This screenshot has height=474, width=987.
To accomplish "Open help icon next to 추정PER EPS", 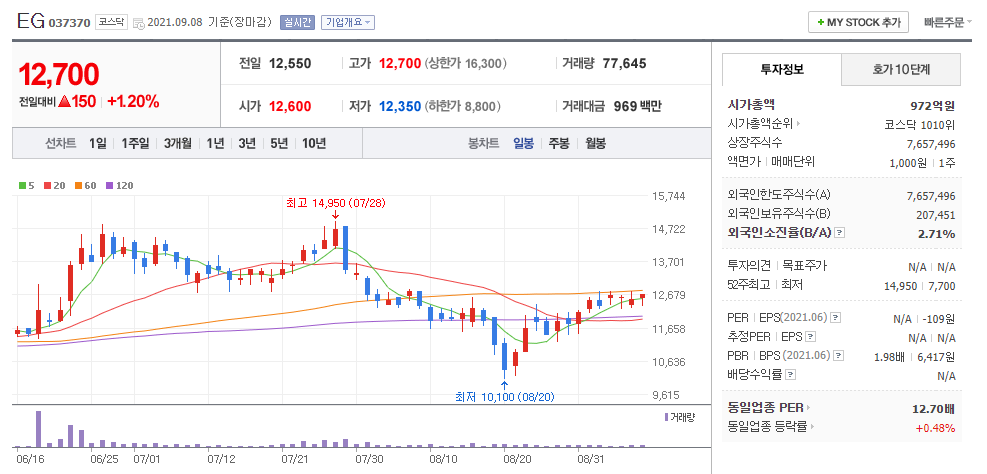I will 811,337.
